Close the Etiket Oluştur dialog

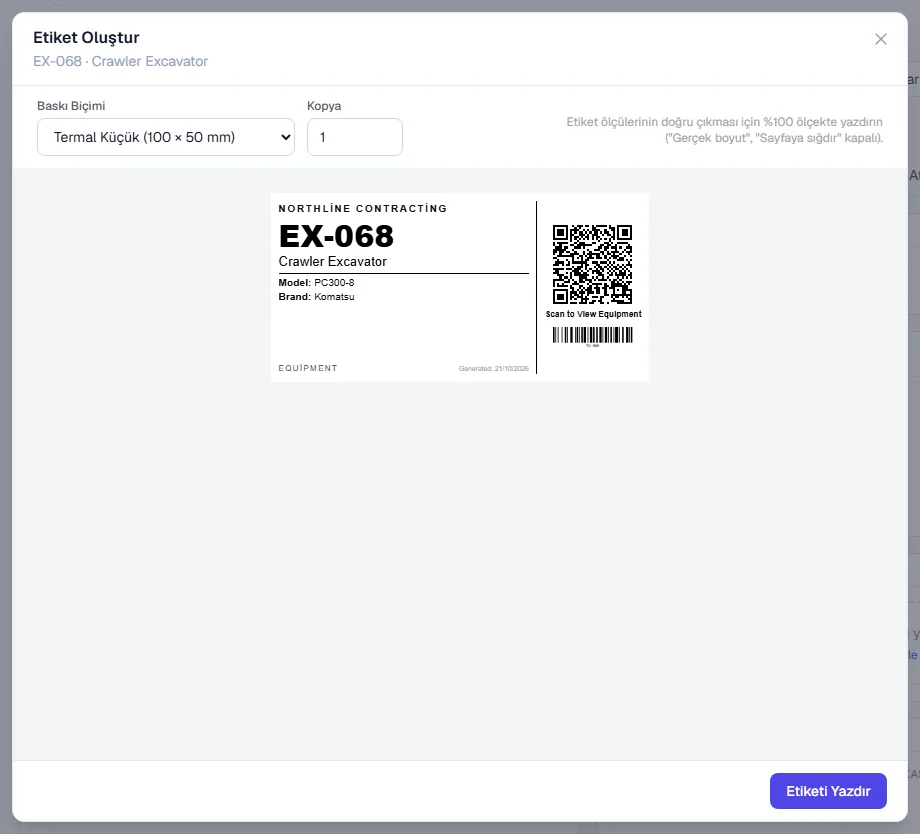click(880, 39)
